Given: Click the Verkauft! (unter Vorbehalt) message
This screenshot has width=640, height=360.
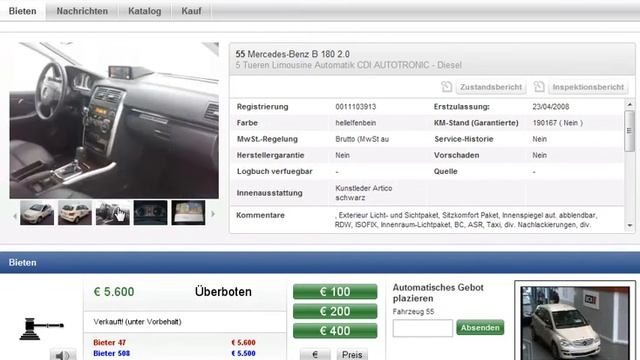Looking at the screenshot, I should (137, 322).
